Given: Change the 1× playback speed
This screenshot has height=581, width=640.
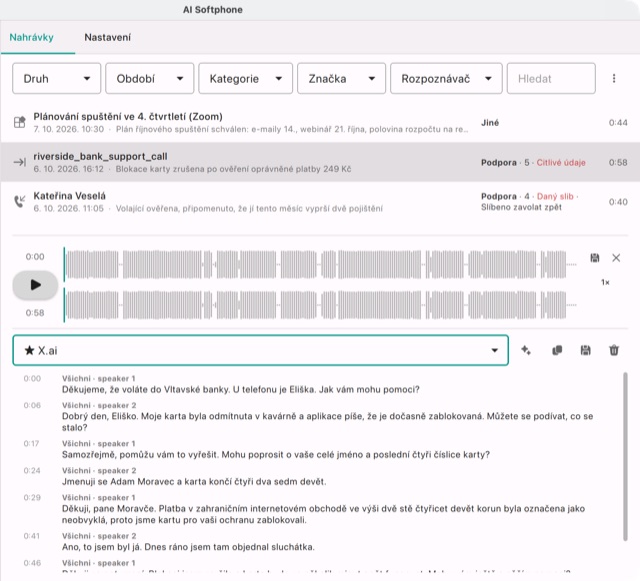Looking at the screenshot, I should [x=605, y=282].
